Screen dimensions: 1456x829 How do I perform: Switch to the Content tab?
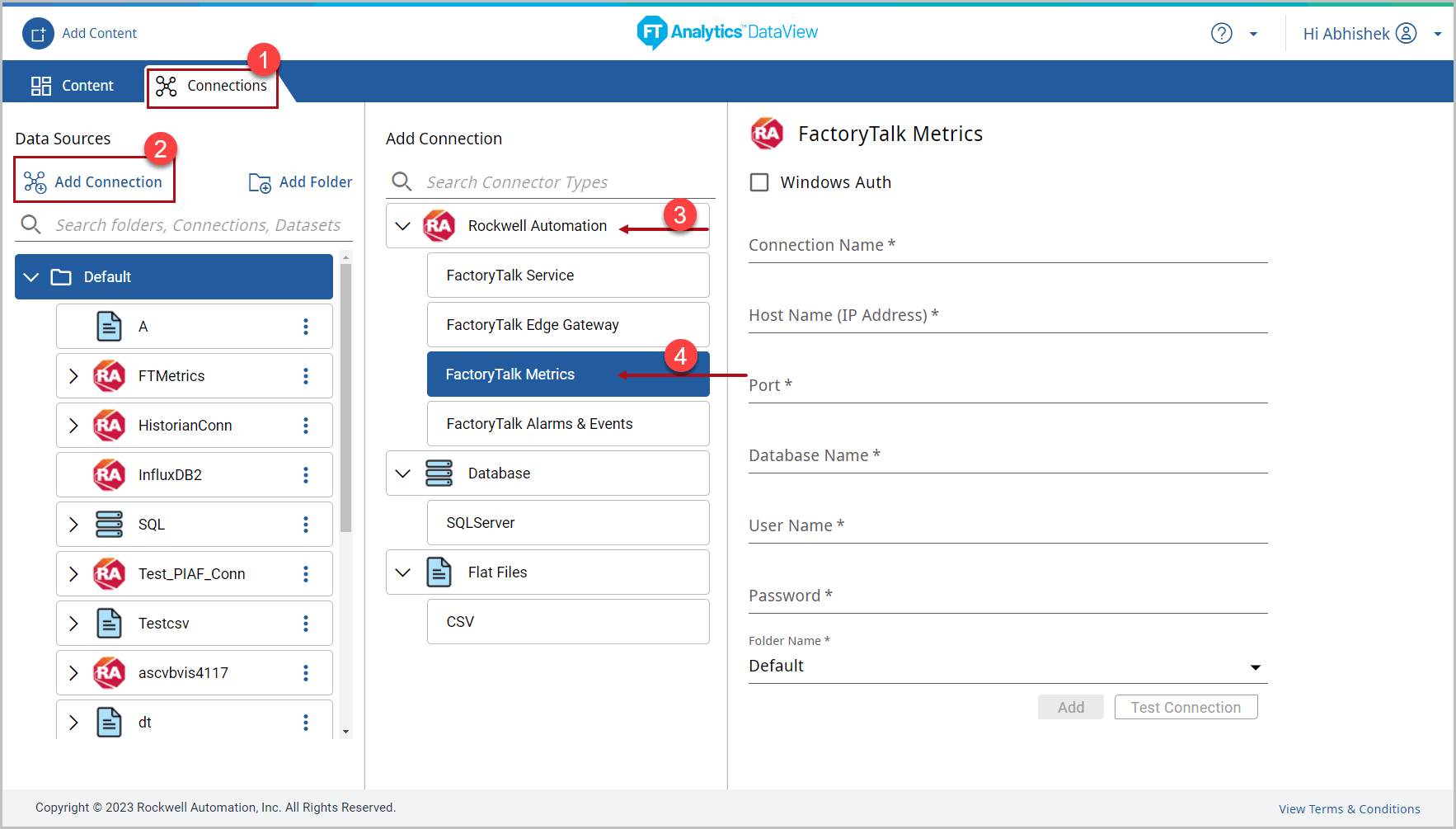tap(73, 86)
